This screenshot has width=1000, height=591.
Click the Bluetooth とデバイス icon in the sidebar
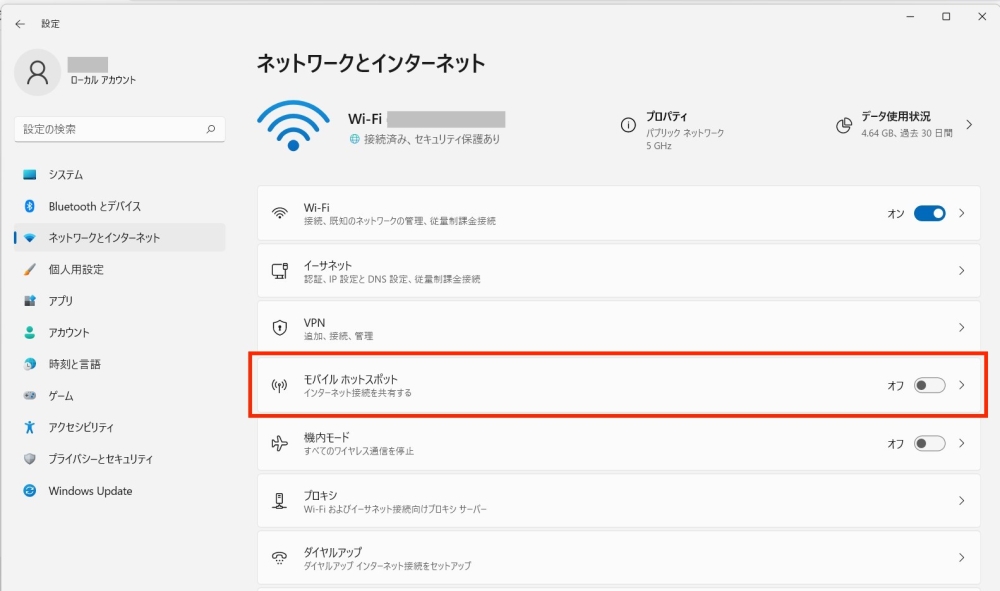[29, 206]
